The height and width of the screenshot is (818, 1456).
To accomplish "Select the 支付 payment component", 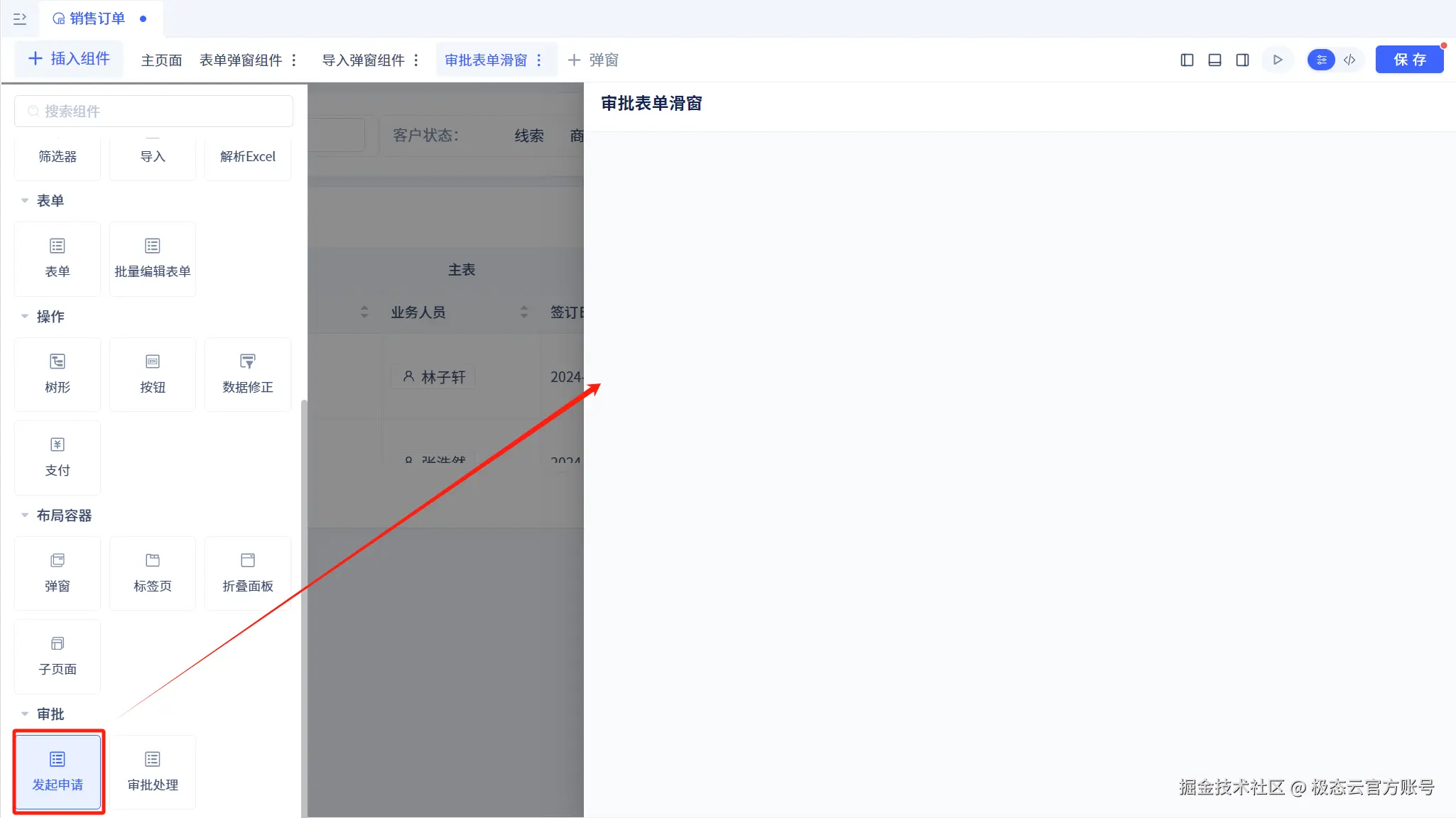I will point(58,457).
